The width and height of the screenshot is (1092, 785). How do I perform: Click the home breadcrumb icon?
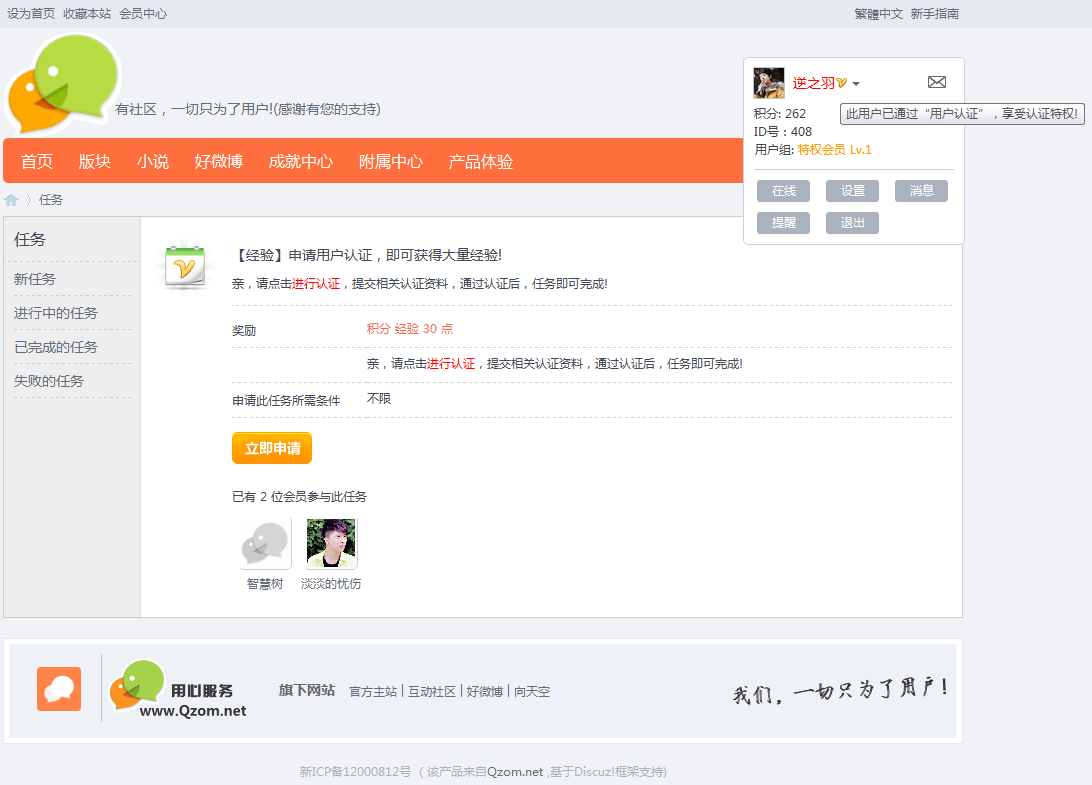(x=11, y=201)
